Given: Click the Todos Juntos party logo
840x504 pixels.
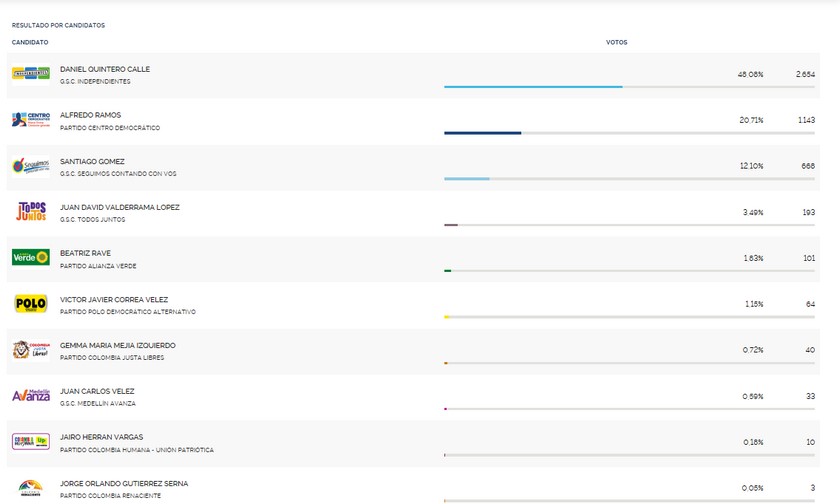Looking at the screenshot, I should [30, 211].
